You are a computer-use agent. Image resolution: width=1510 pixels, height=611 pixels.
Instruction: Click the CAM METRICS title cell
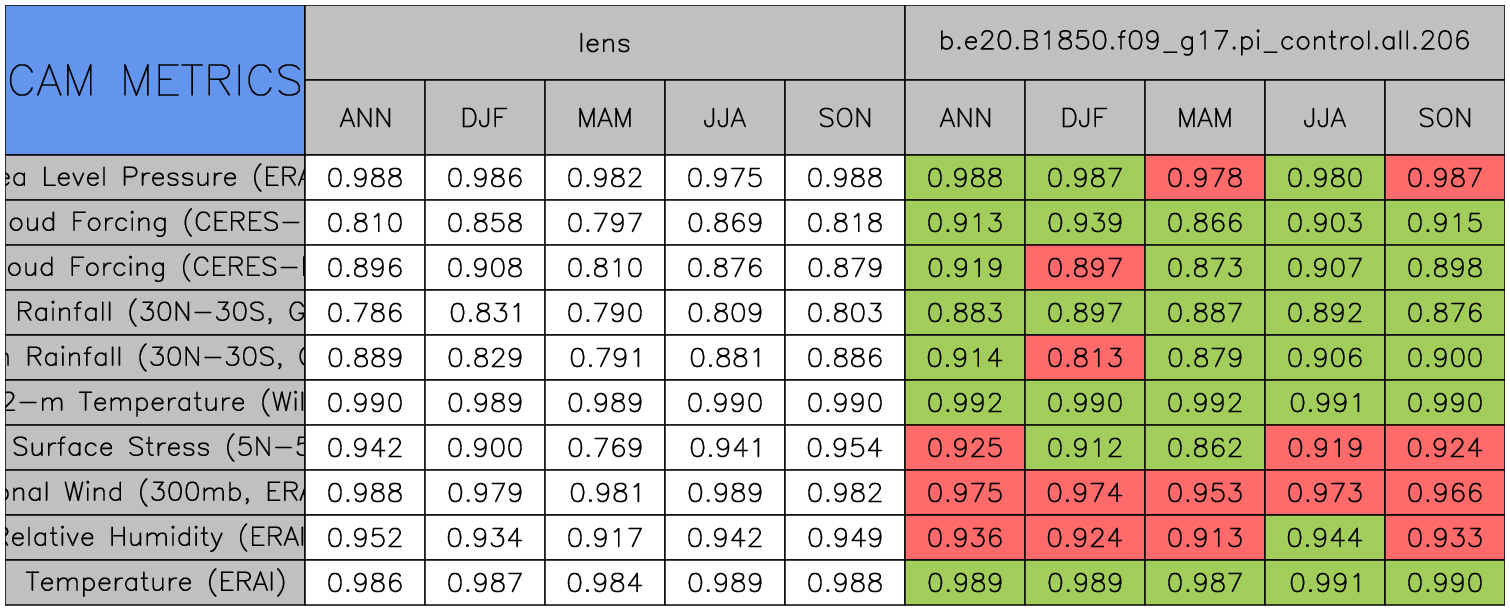(x=155, y=80)
